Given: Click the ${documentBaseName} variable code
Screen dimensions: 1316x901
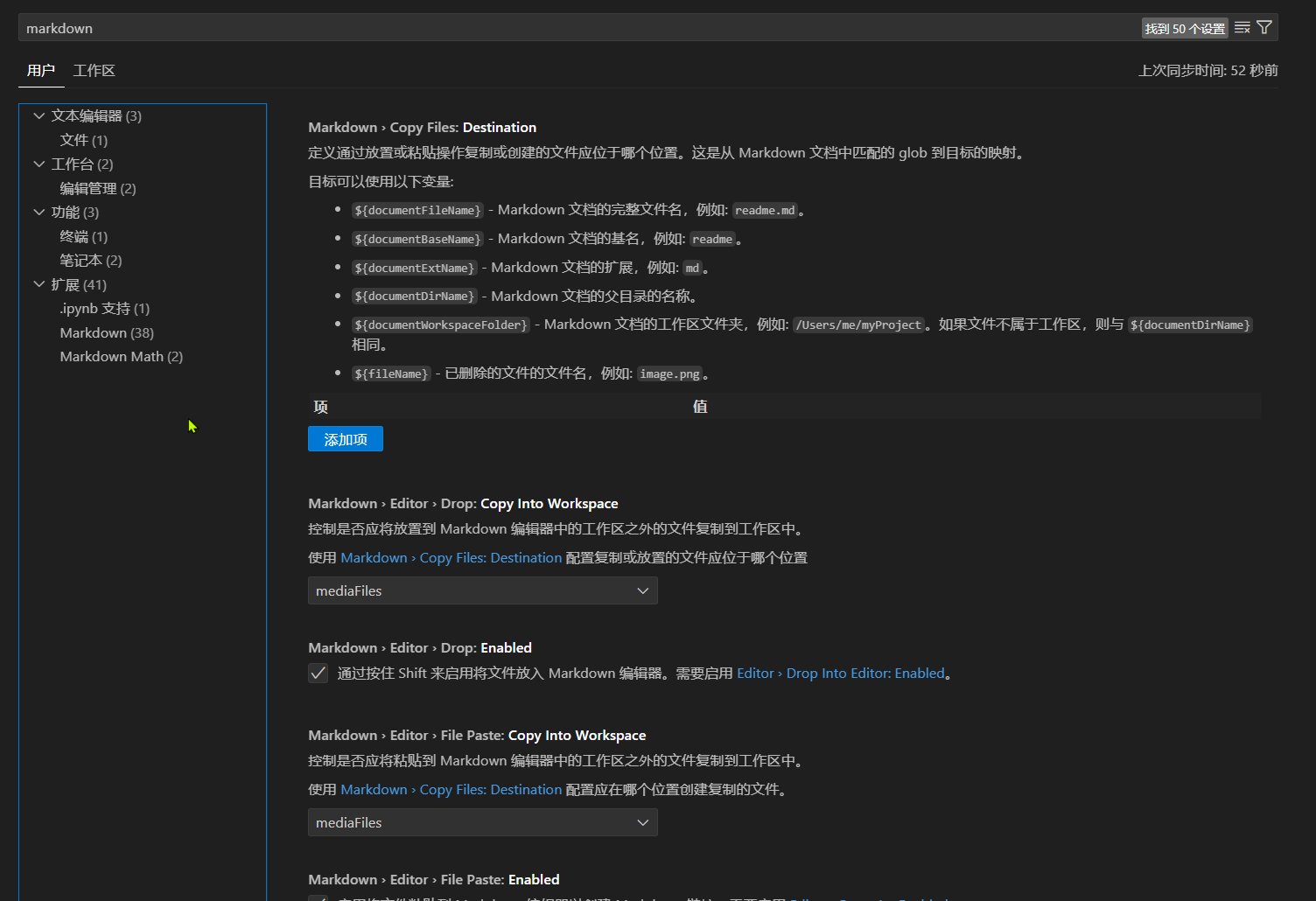Looking at the screenshot, I should [x=418, y=239].
